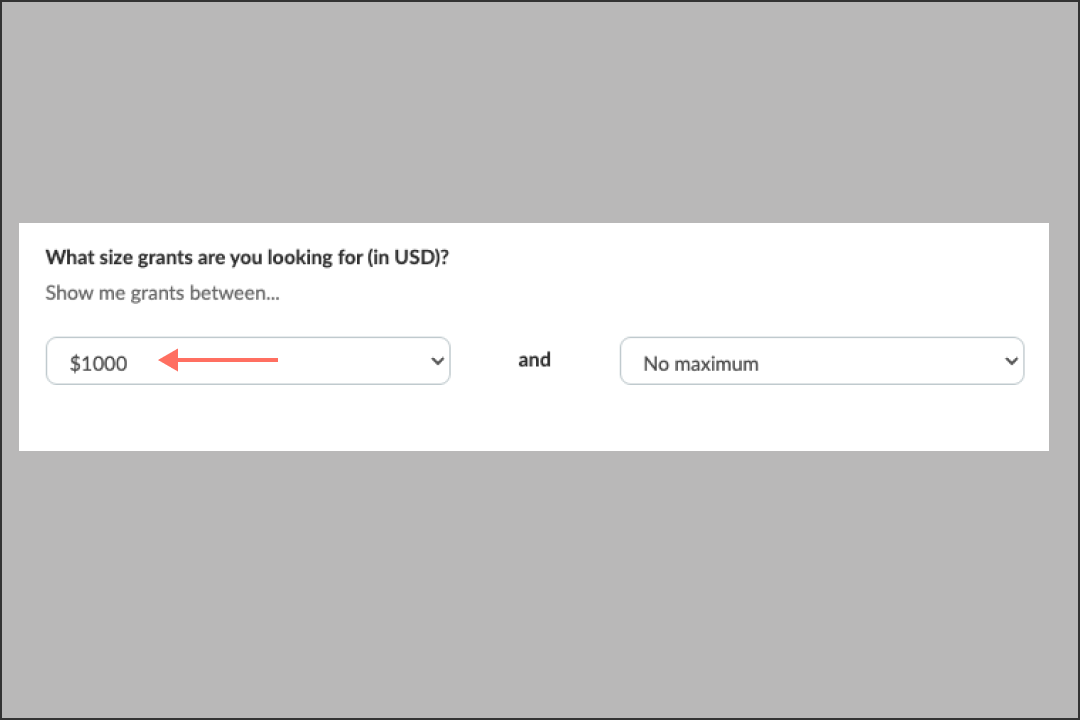Click the down caret inside left dropdown

point(436,361)
